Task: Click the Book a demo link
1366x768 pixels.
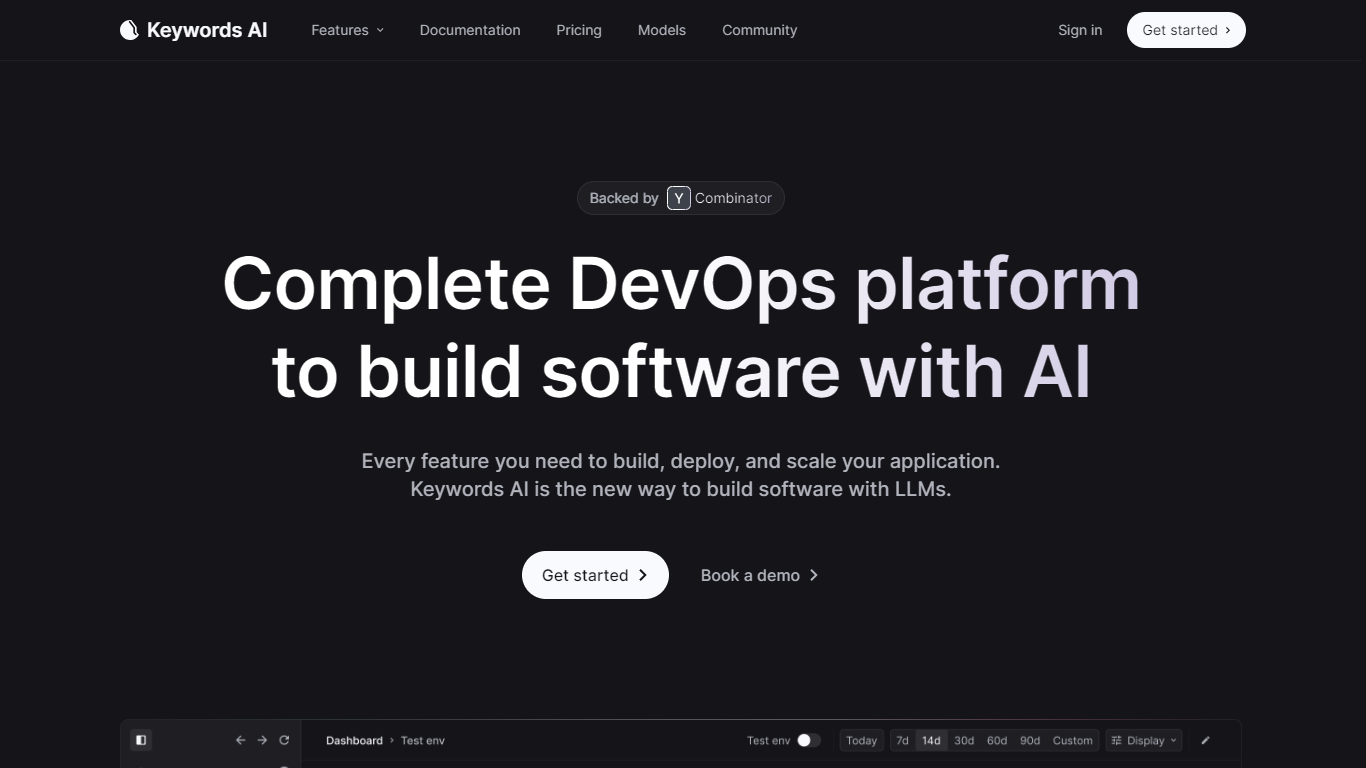Action: click(x=760, y=575)
